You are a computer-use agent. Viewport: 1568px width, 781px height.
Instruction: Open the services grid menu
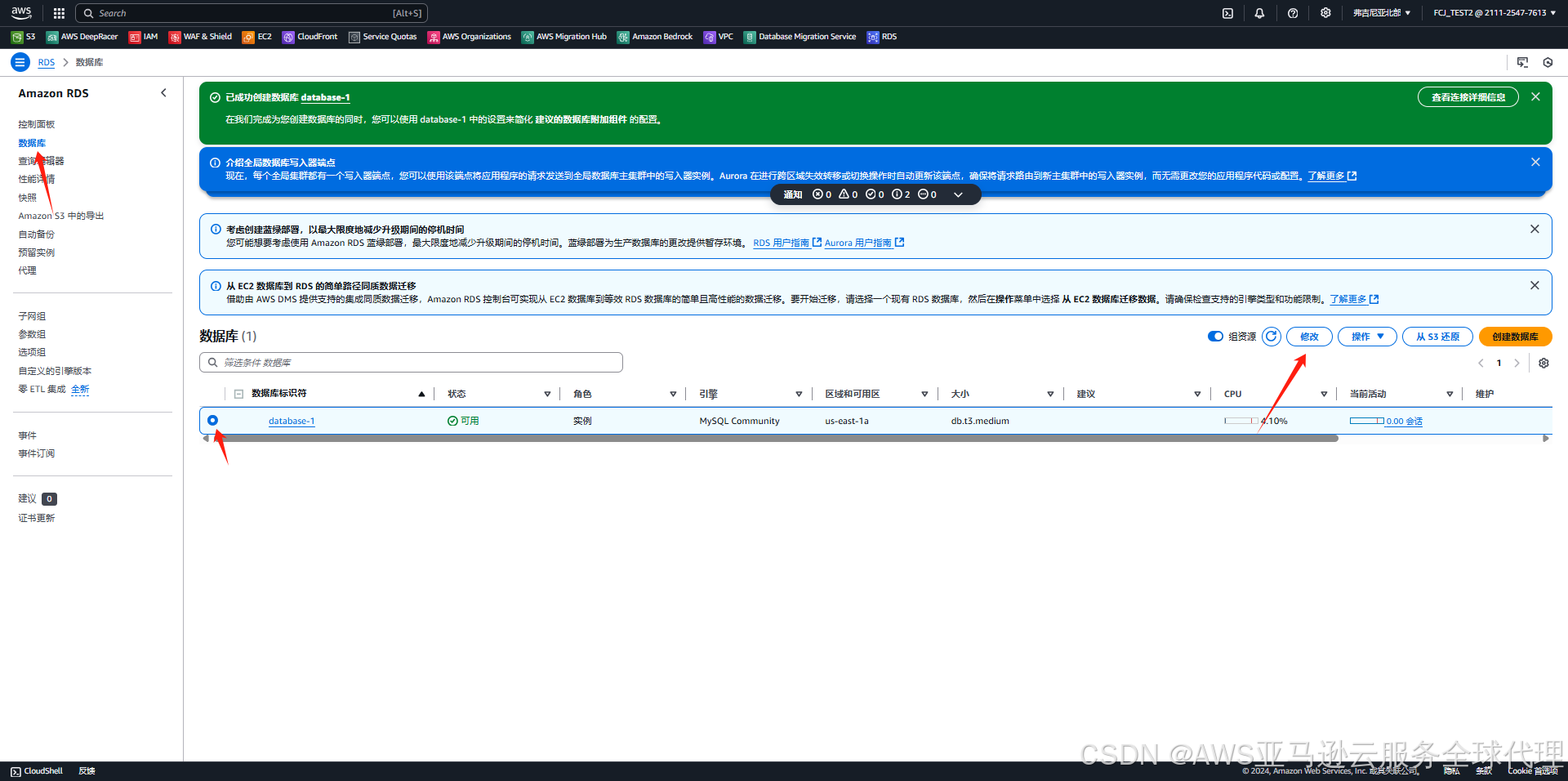[59, 13]
